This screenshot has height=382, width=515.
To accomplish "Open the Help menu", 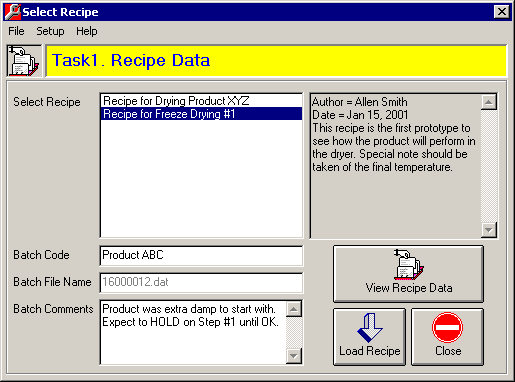I will click(x=87, y=31).
